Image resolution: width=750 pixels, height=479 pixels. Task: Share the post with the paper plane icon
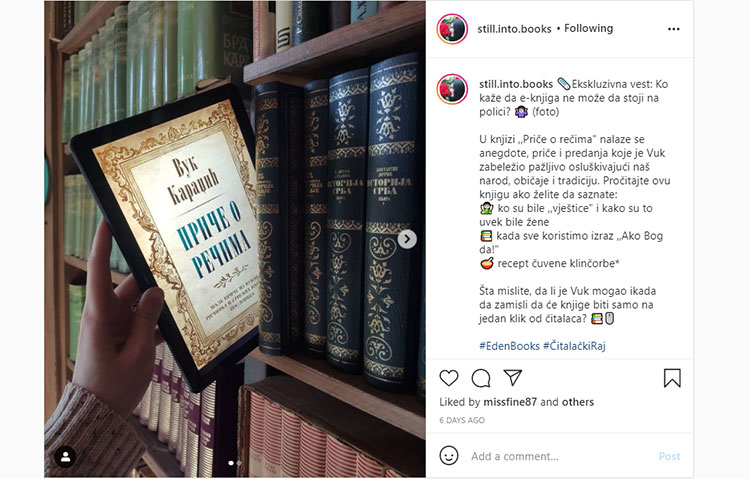[512, 378]
